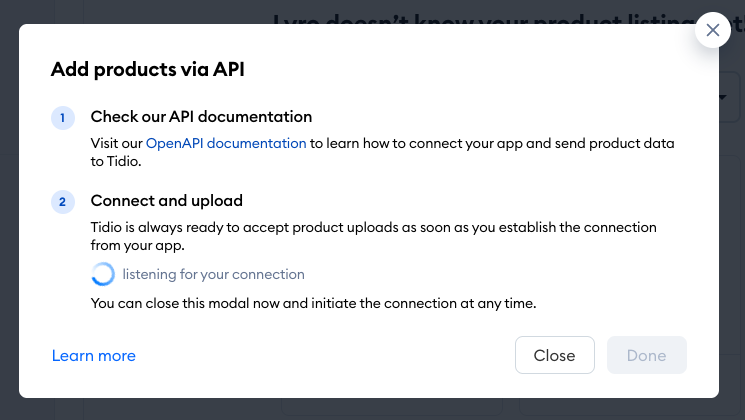The width and height of the screenshot is (745, 420).
Task: Click the Learn more link
Action: [94, 356]
